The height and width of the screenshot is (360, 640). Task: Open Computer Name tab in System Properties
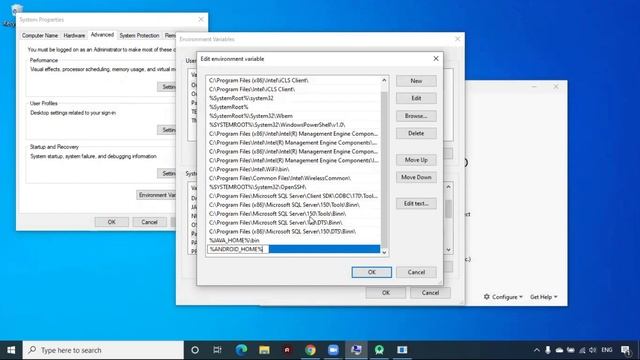click(40, 36)
